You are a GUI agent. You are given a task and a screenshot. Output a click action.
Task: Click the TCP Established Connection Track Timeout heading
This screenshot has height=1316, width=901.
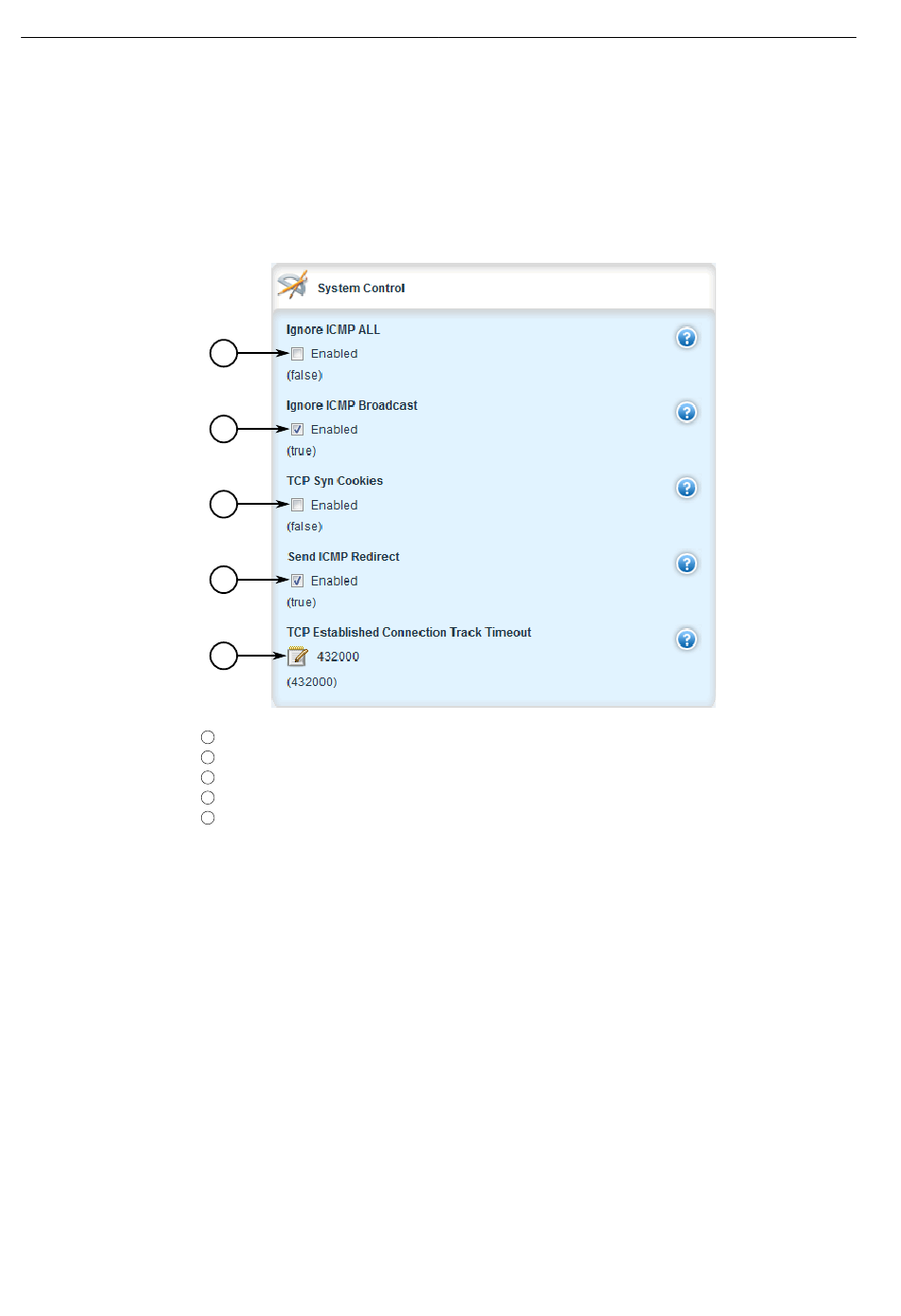[x=409, y=633]
